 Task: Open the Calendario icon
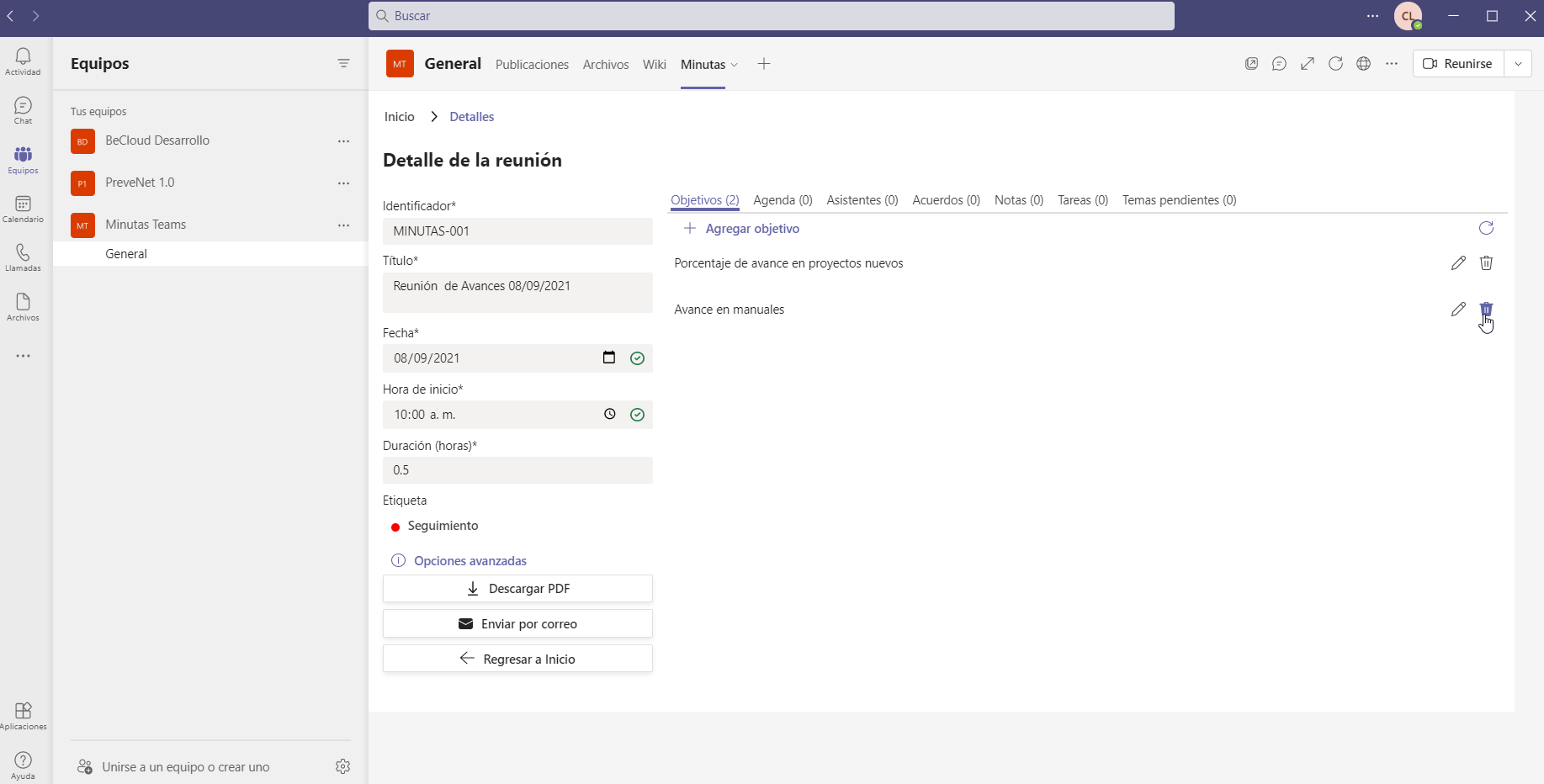click(23, 209)
